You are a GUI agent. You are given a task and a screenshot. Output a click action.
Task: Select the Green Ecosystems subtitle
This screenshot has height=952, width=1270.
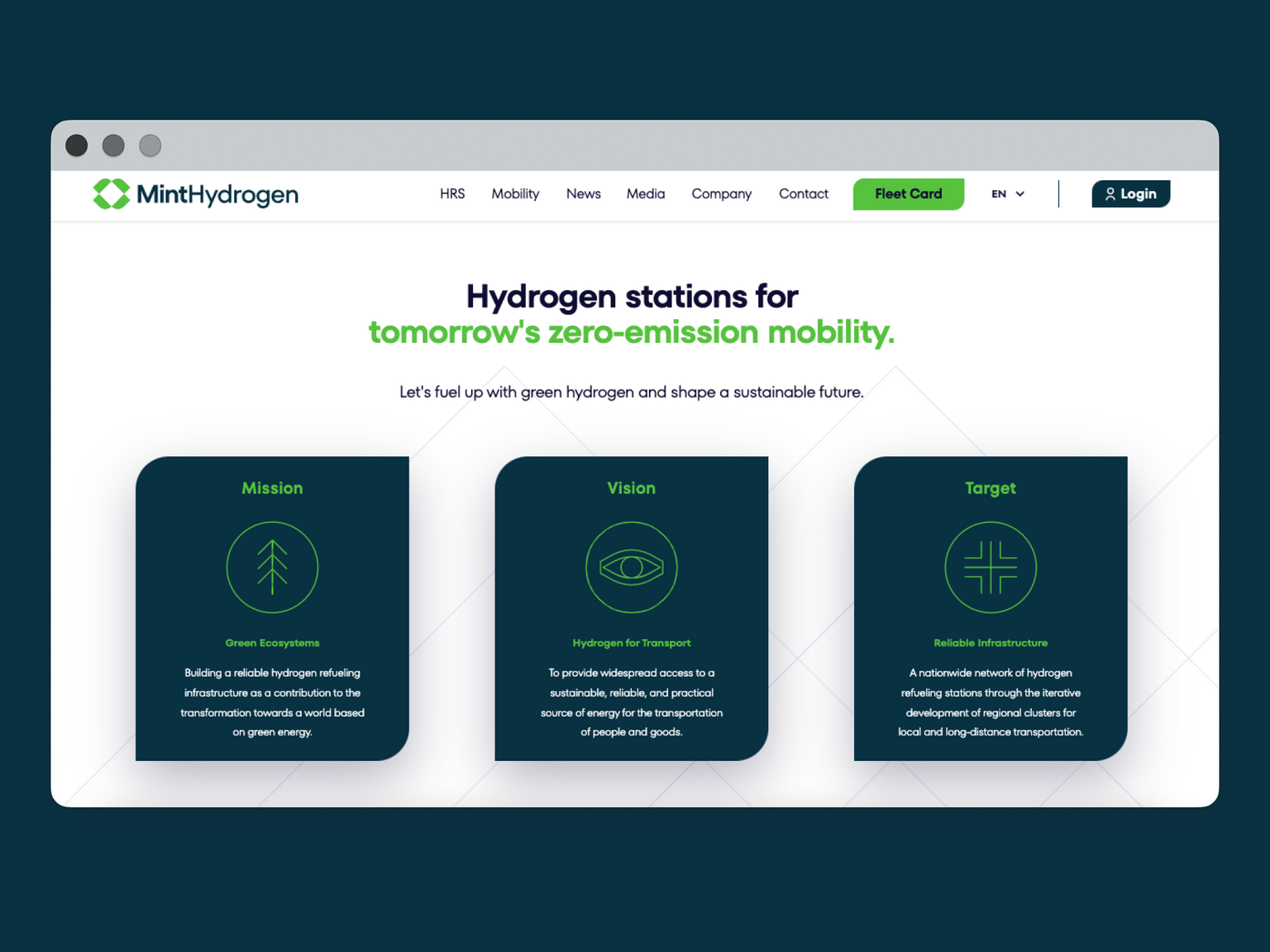pyautogui.click(x=272, y=643)
